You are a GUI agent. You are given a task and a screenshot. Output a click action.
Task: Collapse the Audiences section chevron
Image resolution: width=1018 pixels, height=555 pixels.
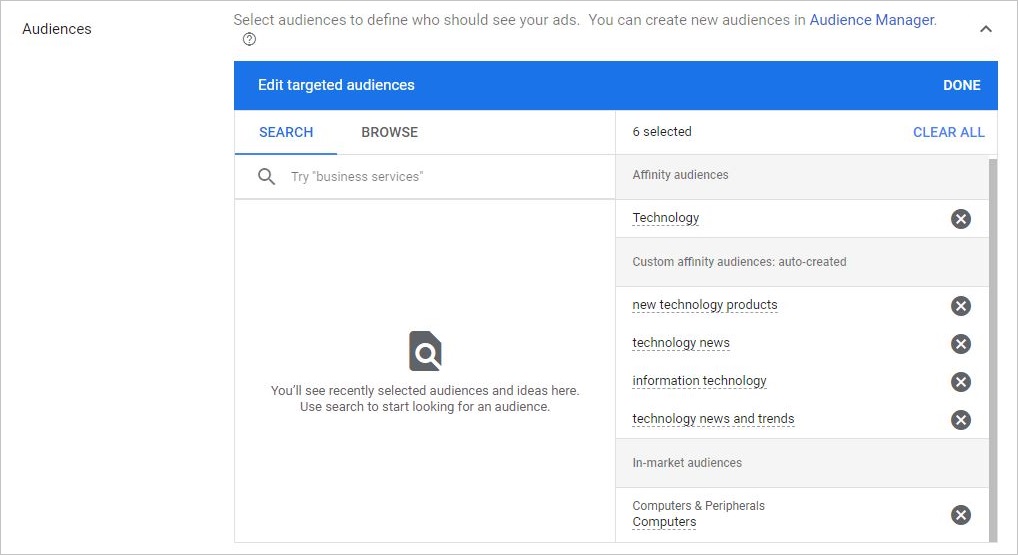coord(985,29)
